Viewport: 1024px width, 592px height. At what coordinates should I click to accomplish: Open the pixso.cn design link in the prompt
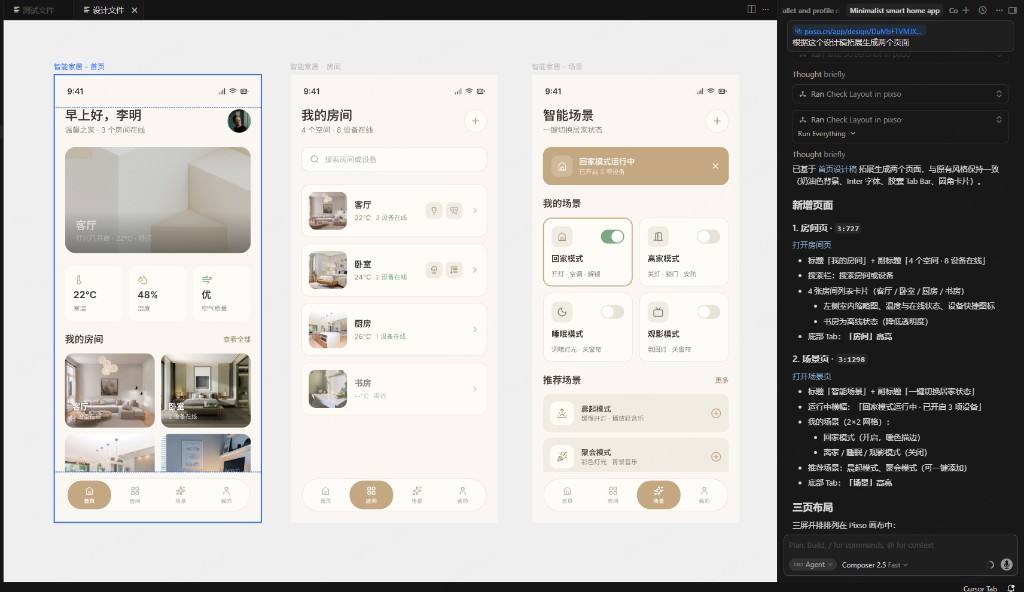click(858, 31)
